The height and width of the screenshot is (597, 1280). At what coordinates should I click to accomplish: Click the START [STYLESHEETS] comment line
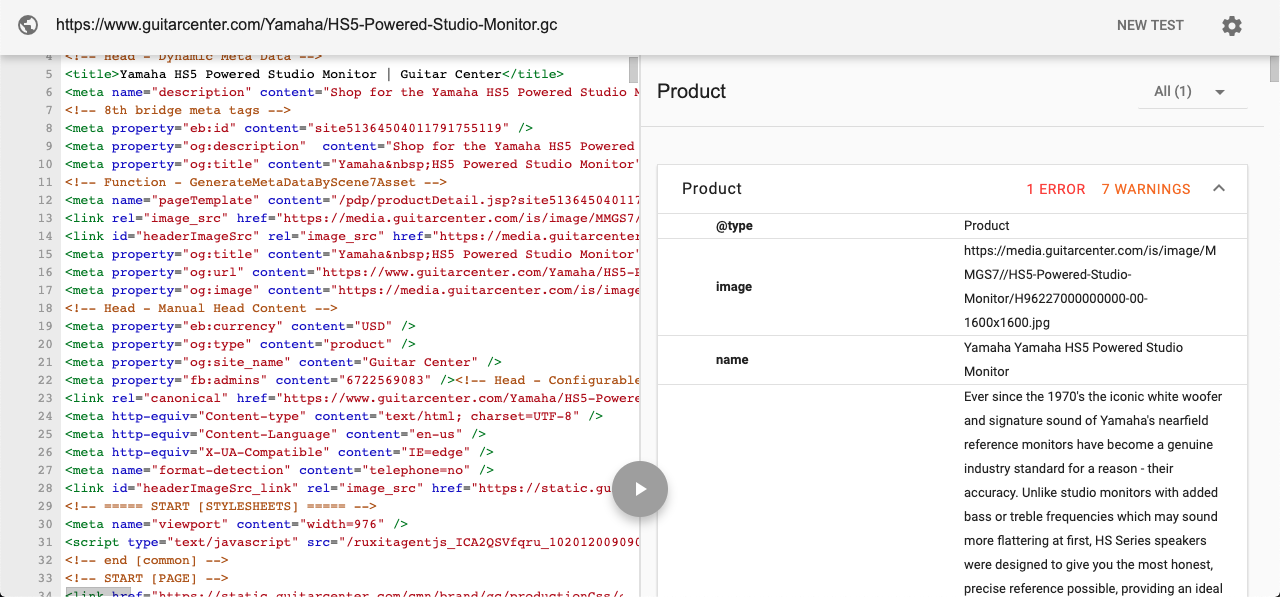point(220,506)
